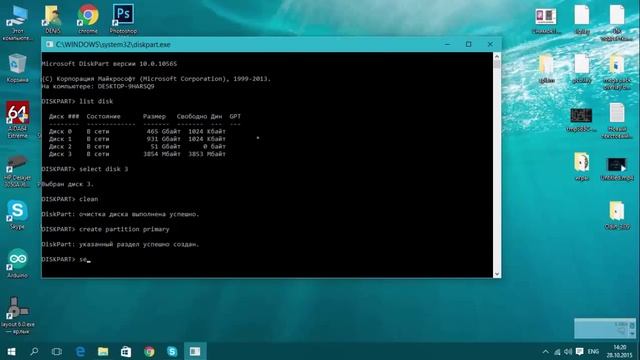This screenshot has height=360, width=640.
Task: Open the taskbar search magnifier
Action: pos(34,351)
